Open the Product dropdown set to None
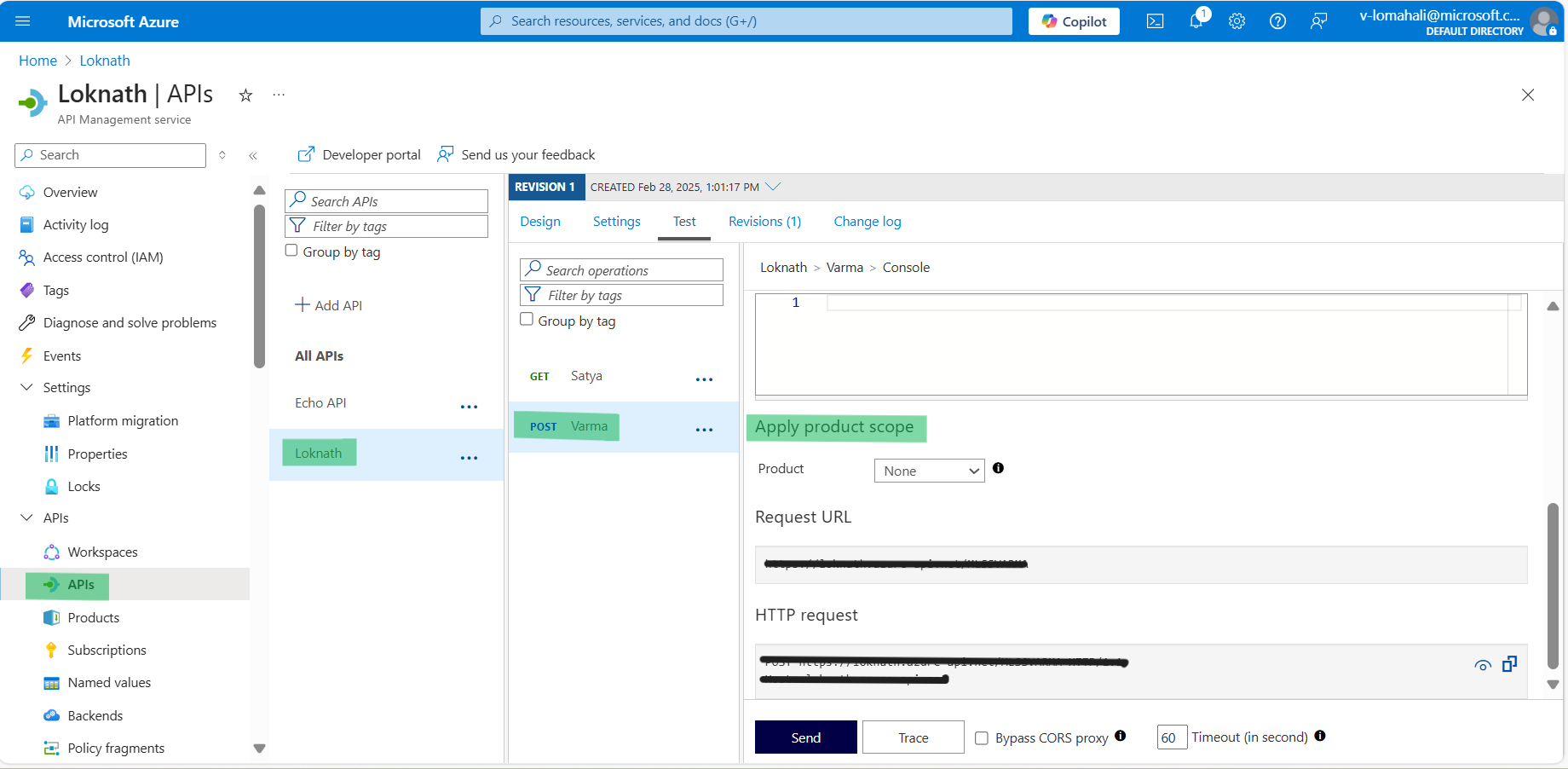The image size is (1568, 769). point(929,471)
